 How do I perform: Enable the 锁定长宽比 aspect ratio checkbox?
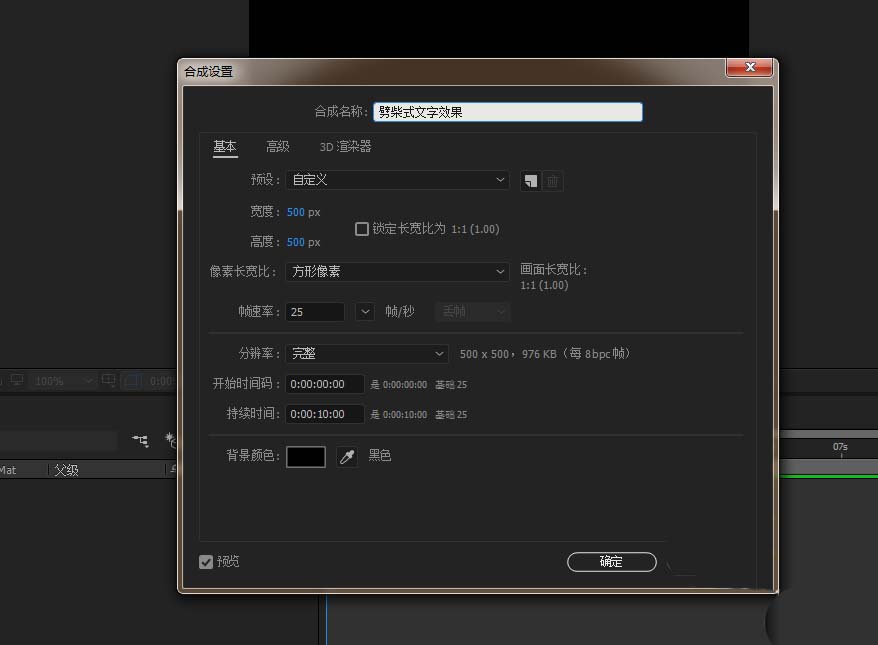pos(361,228)
